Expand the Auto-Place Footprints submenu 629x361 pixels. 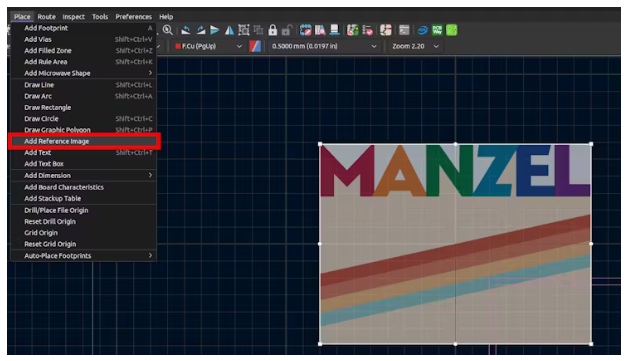tap(83, 256)
